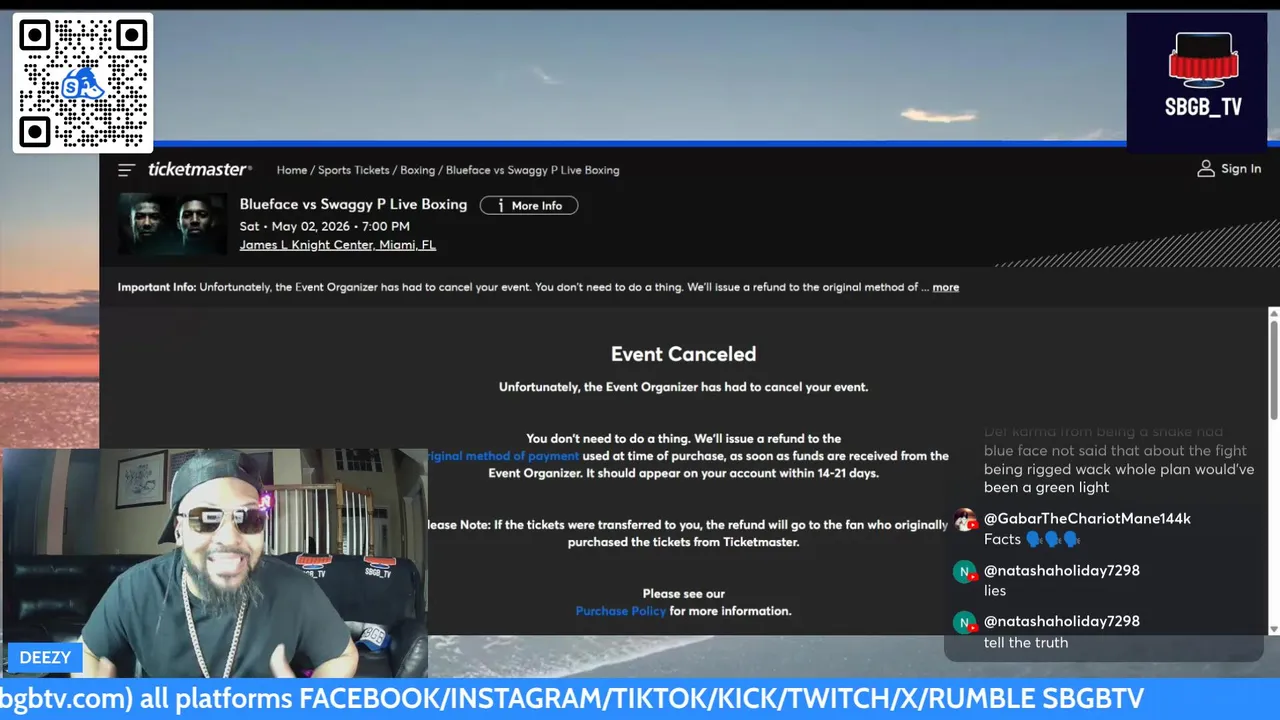The image size is (1280, 720).
Task: Click the Ticketmaster logo
Action: pos(200,169)
